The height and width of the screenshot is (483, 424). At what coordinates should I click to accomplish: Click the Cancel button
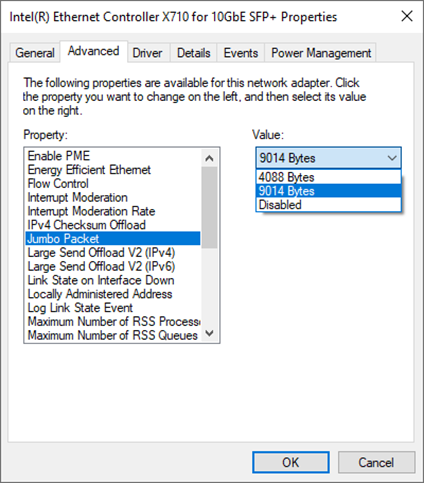pyautogui.click(x=376, y=462)
